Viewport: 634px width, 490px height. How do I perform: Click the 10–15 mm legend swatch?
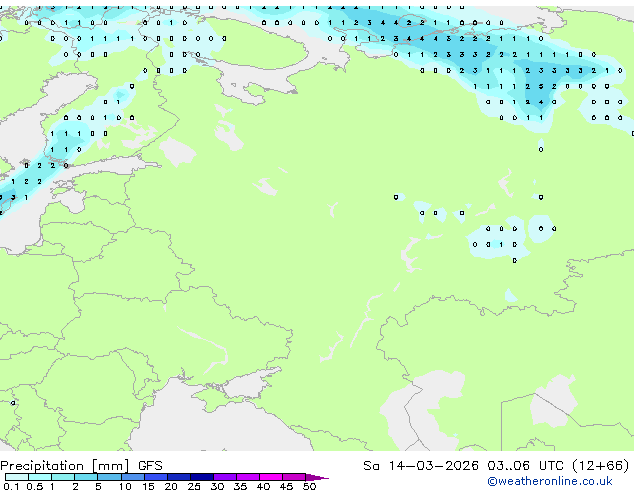pyautogui.click(x=132, y=477)
